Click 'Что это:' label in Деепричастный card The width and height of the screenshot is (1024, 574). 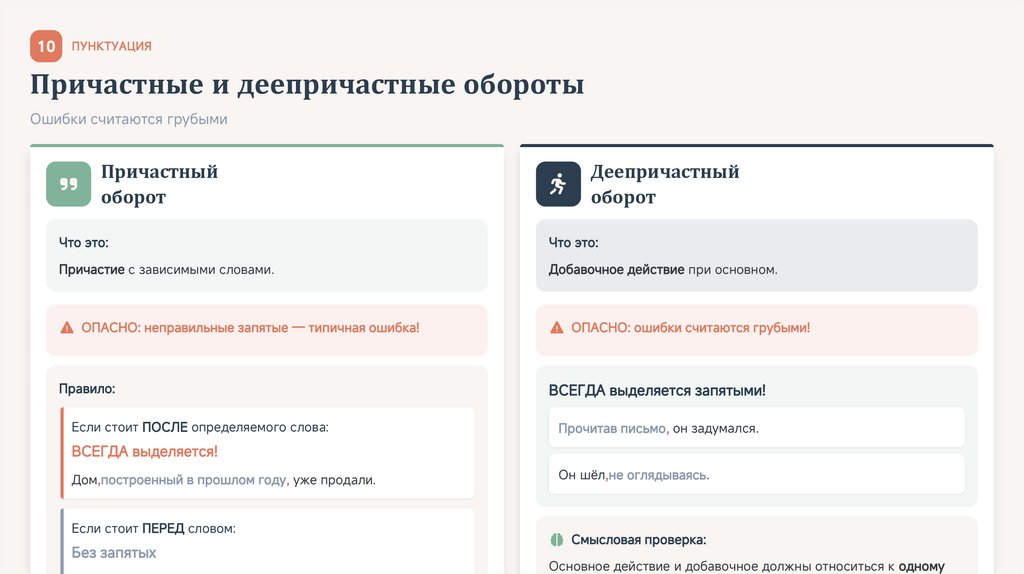[573, 243]
